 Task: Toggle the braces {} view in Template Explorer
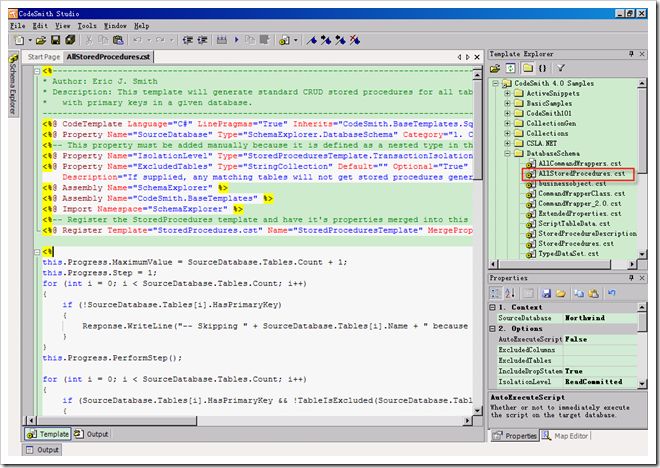click(543, 68)
